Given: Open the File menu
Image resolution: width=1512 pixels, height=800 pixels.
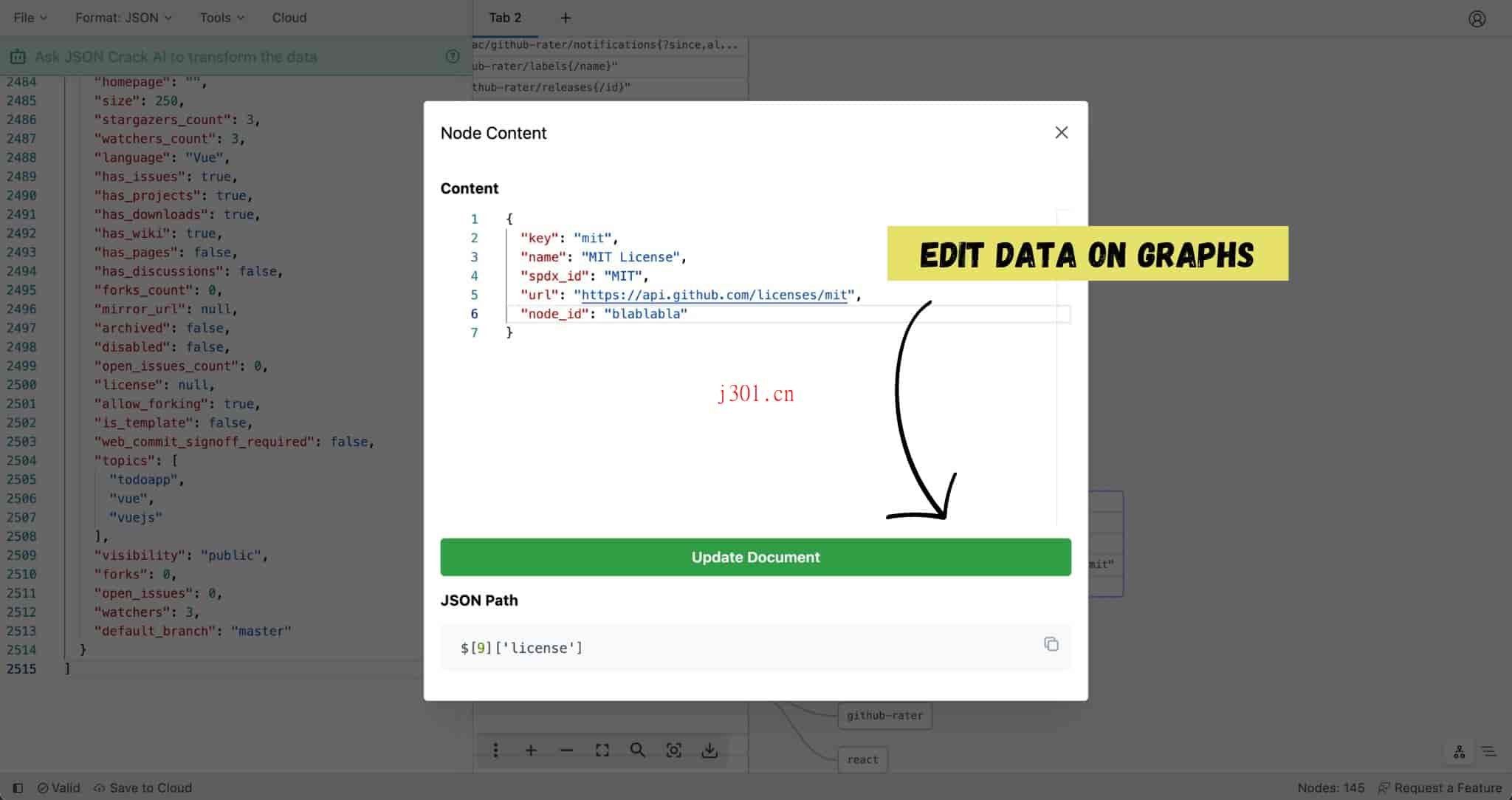Looking at the screenshot, I should (x=28, y=17).
